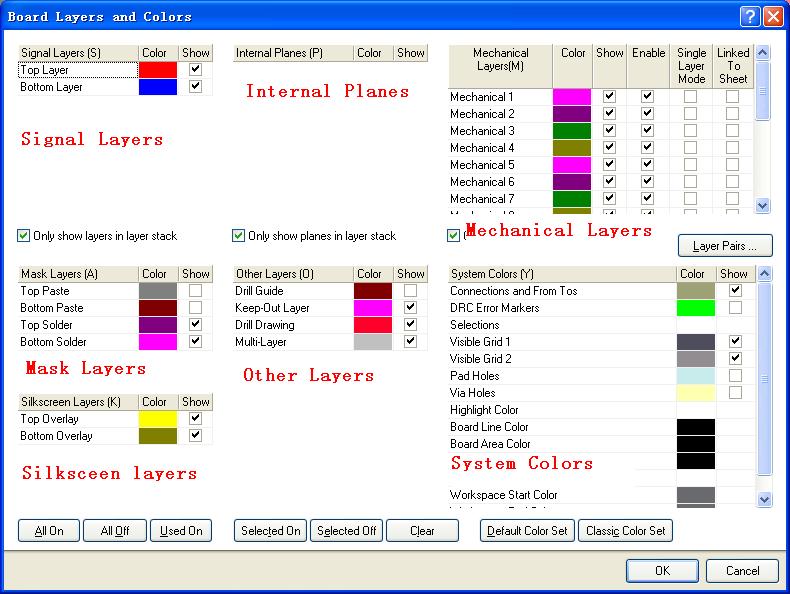Screen dimensions: 790x594
Task: Toggle Show for Top Overlay
Action: tap(195, 419)
